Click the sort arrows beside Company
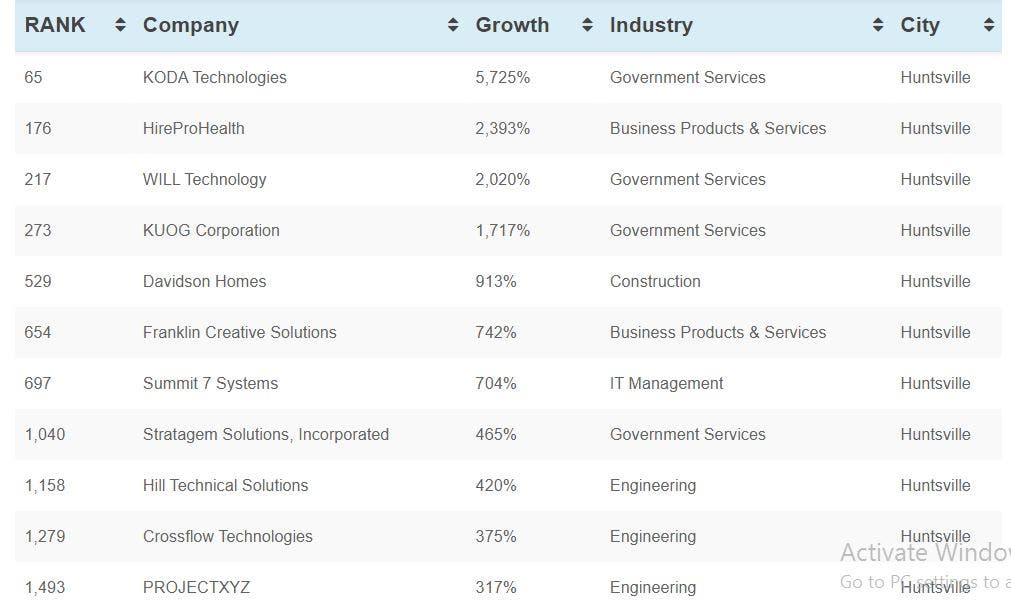 click(453, 26)
